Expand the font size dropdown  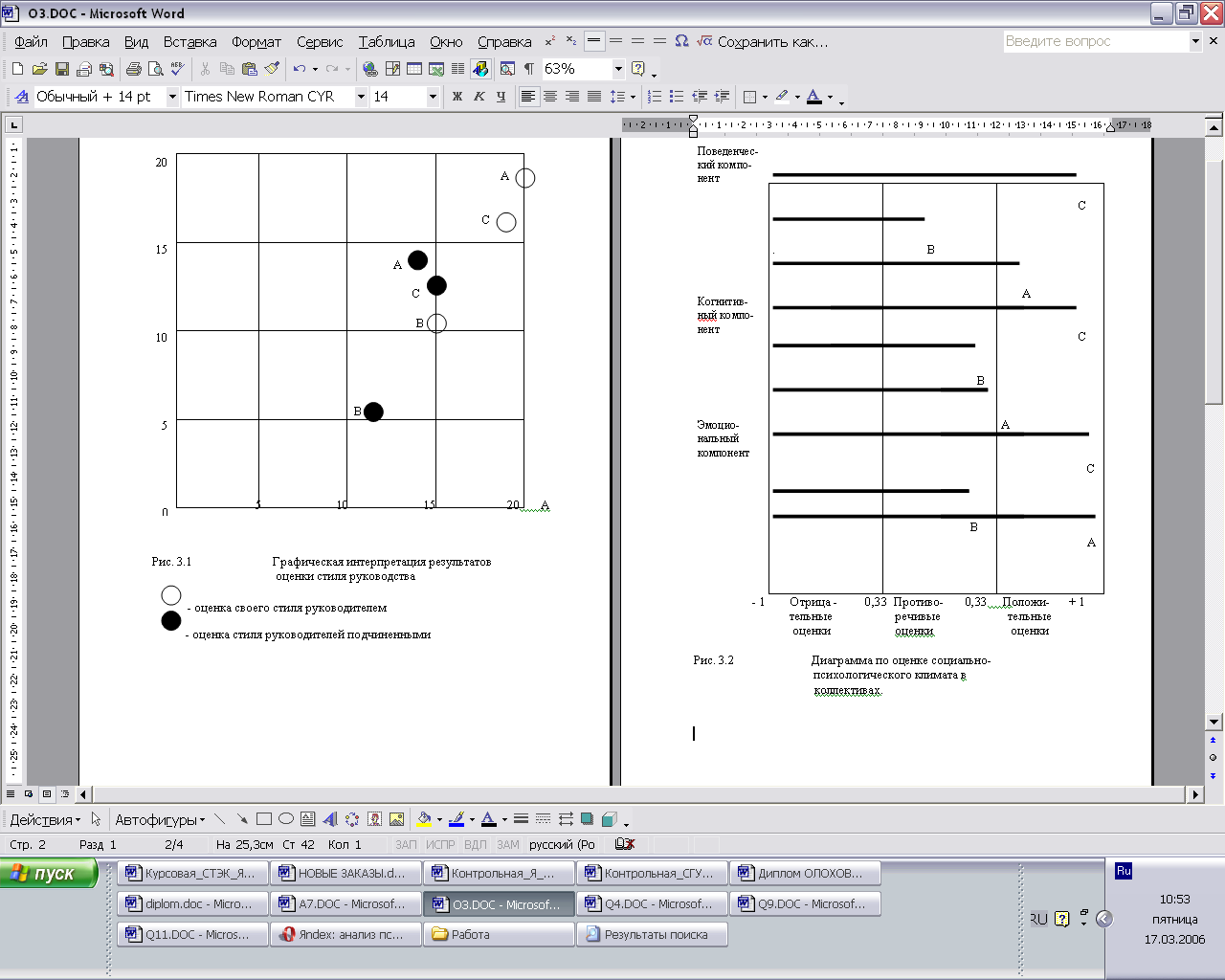[433, 97]
